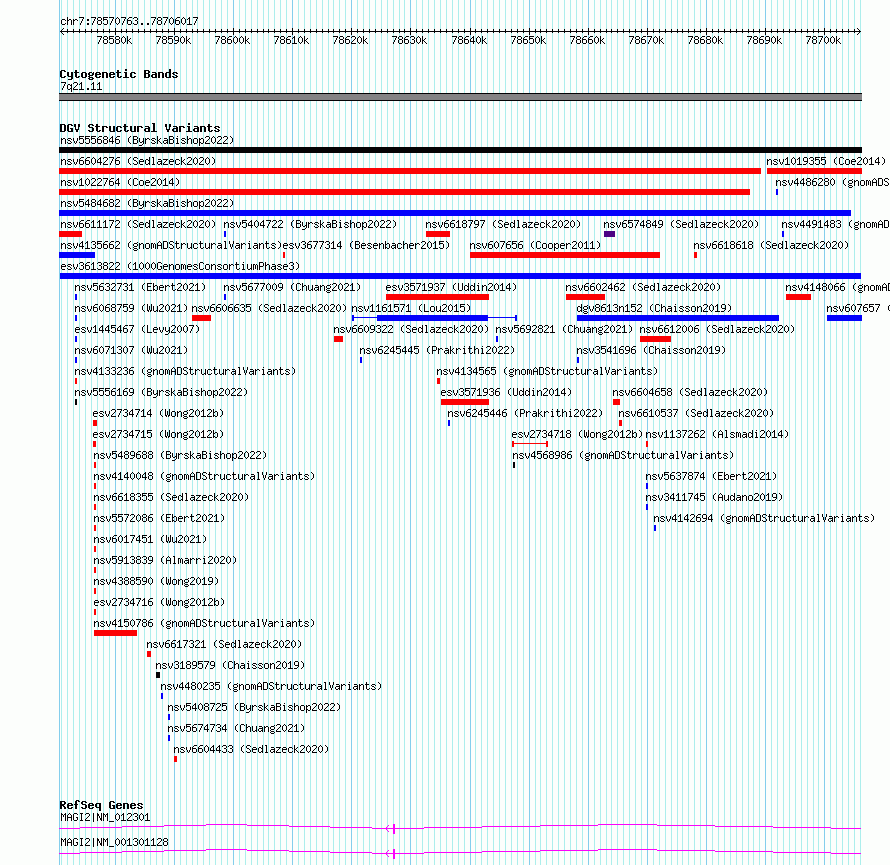
Task: Open nsv3541696 (Chaisson2019) label
Action: point(651,350)
